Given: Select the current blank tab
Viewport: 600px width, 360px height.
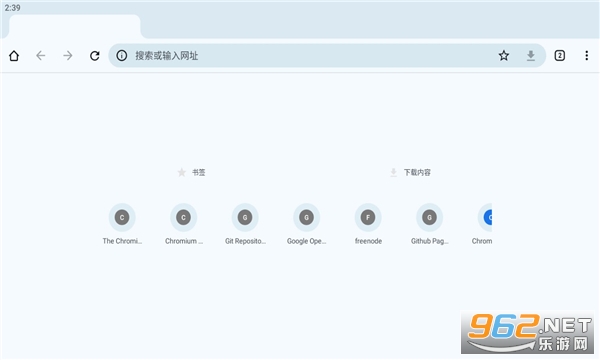Looking at the screenshot, I should 75,26.
